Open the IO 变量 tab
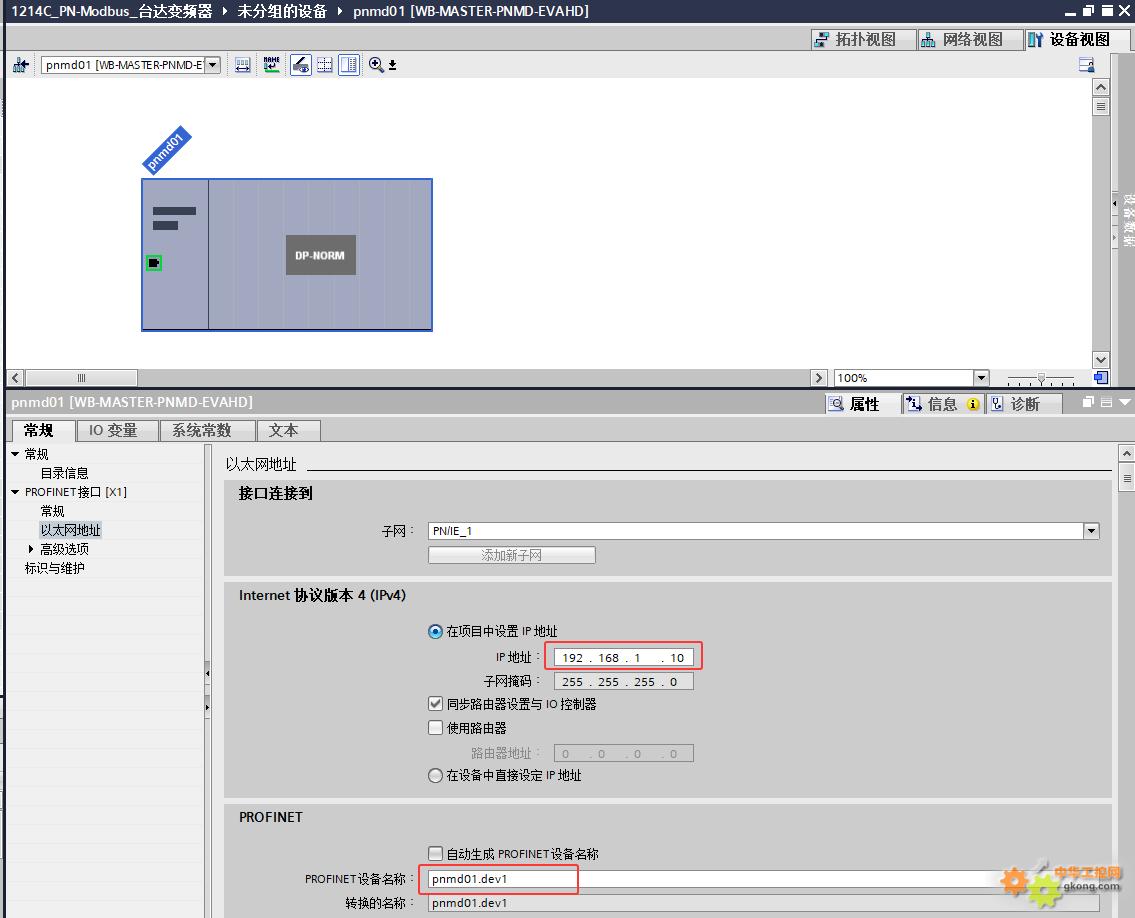The width and height of the screenshot is (1135, 918). coord(126,430)
